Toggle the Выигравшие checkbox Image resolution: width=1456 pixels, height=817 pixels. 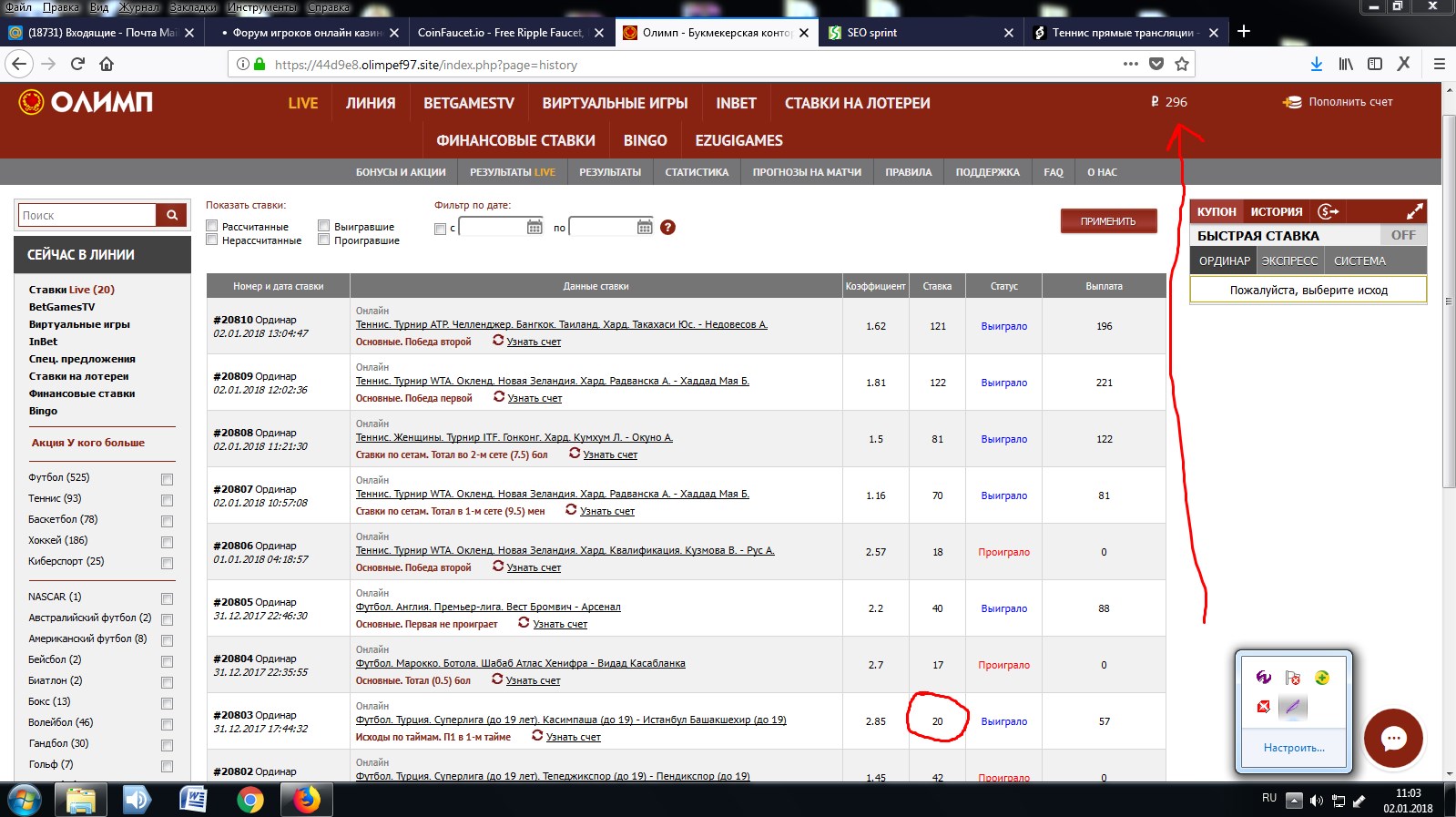point(323,226)
